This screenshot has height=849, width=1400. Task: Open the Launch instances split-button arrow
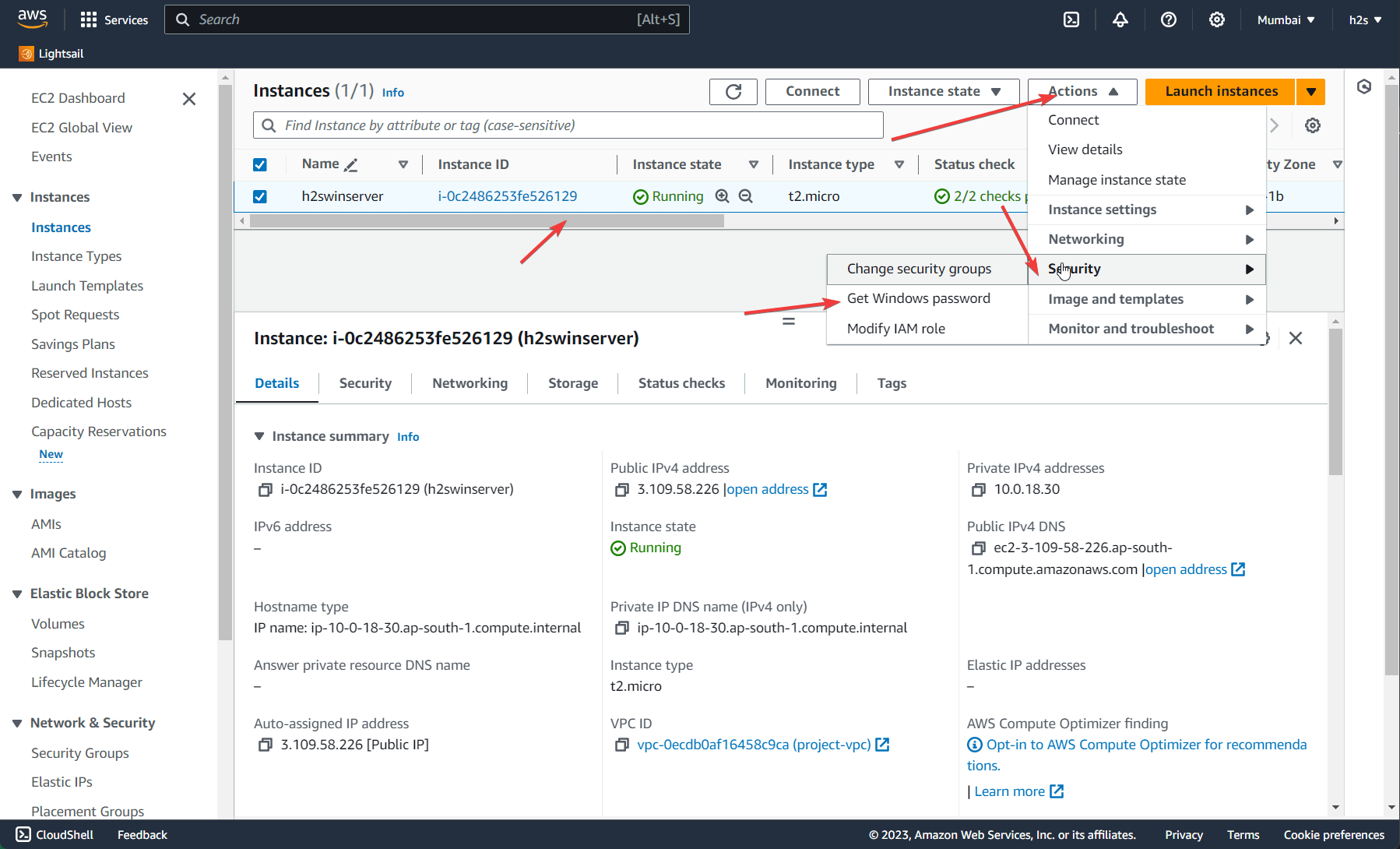pyautogui.click(x=1311, y=91)
